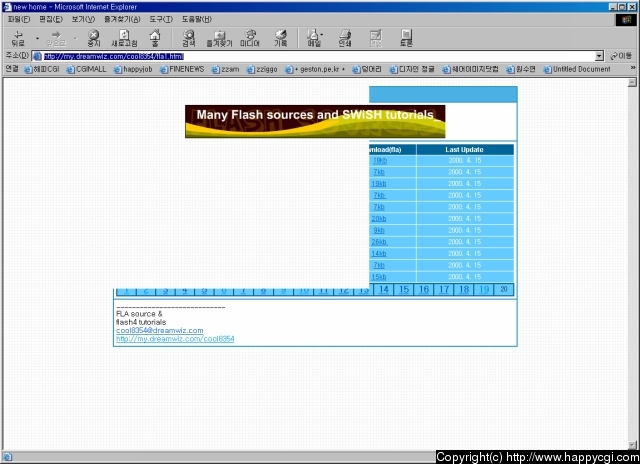640x464 pixels.
Task: Go to page 15 in pagination
Action: click(x=404, y=290)
